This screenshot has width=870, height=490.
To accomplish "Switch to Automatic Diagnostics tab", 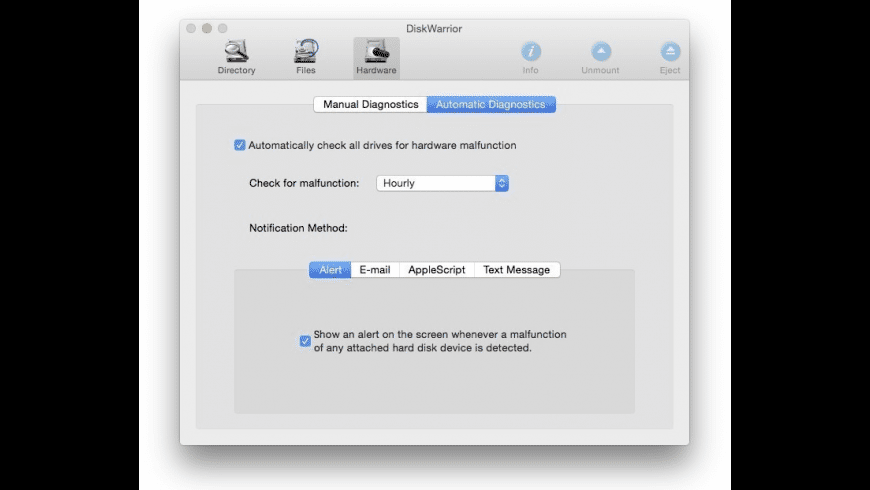I will (491, 104).
